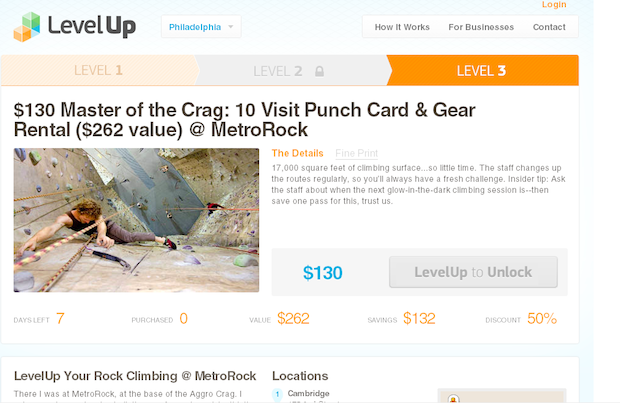
Task: Click the lock icon on Level 2
Action: [319, 71]
